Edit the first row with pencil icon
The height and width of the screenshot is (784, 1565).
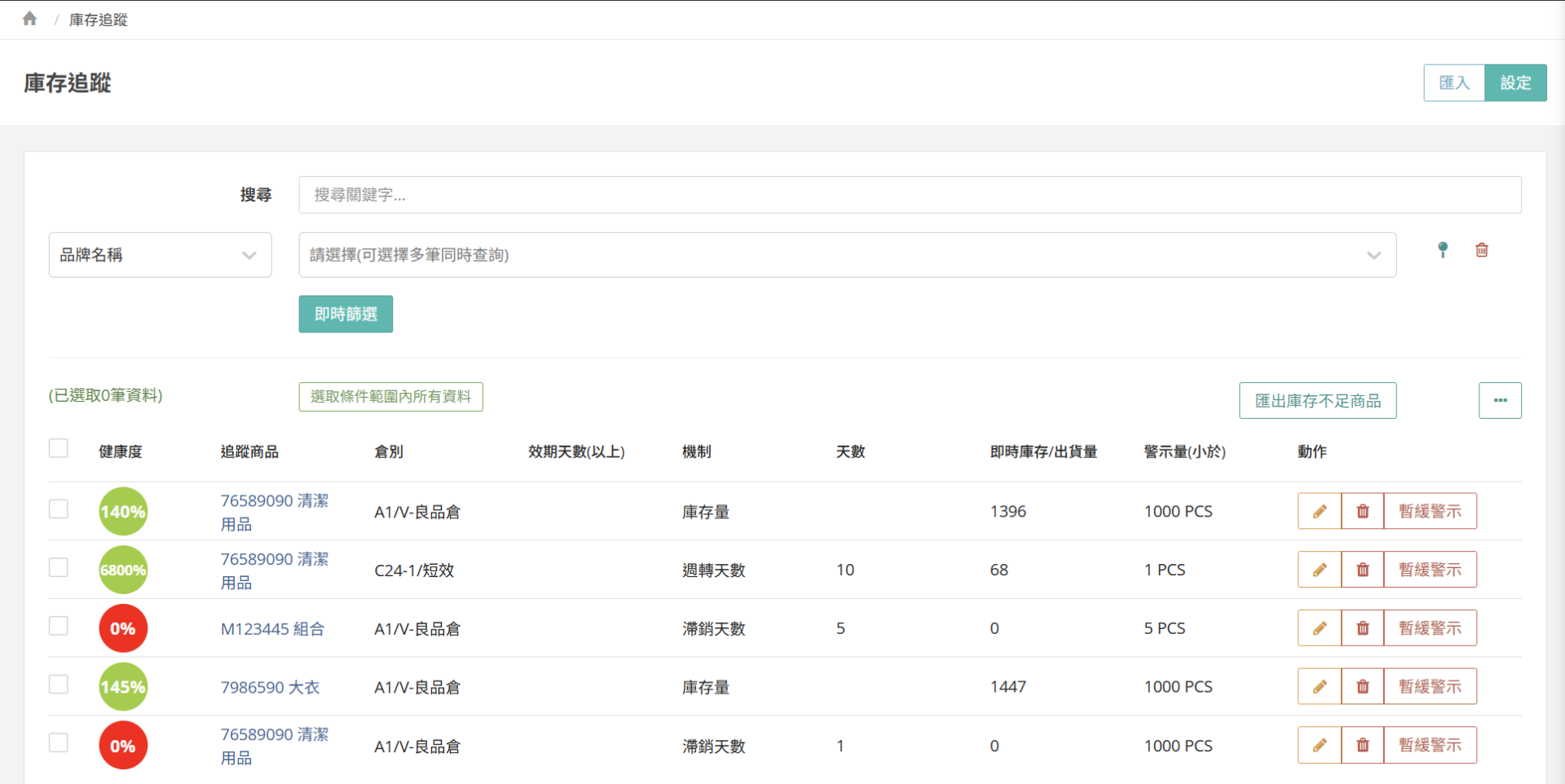click(1320, 511)
